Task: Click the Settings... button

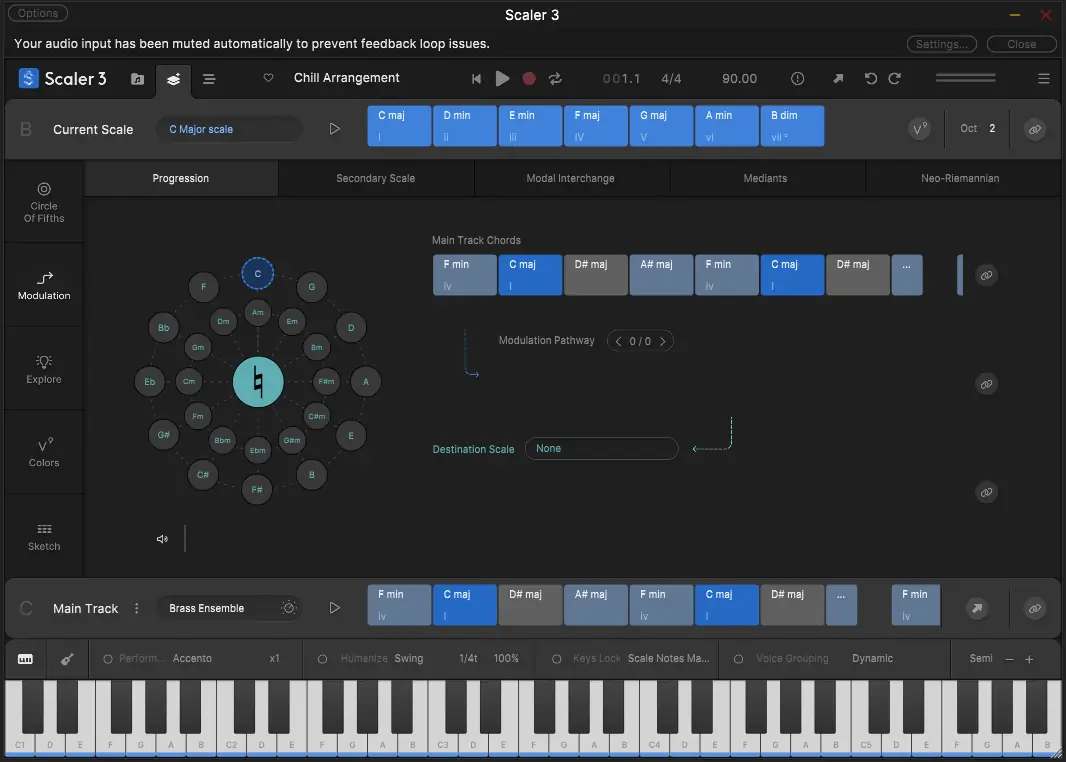Action: tap(941, 44)
